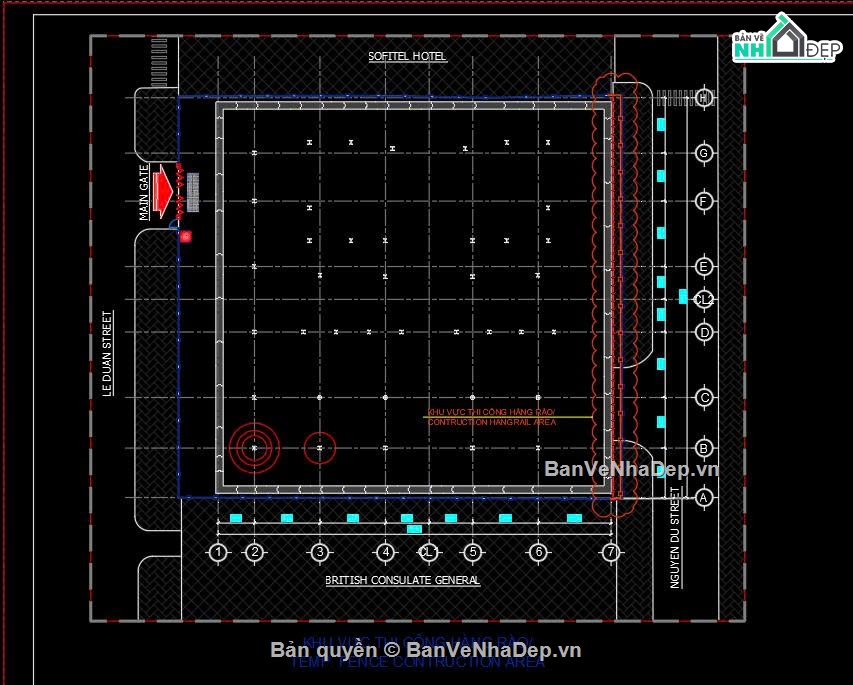Viewport: 853px width, 685px height.
Task: Click grid bubble E on right side
Action: click(x=704, y=267)
